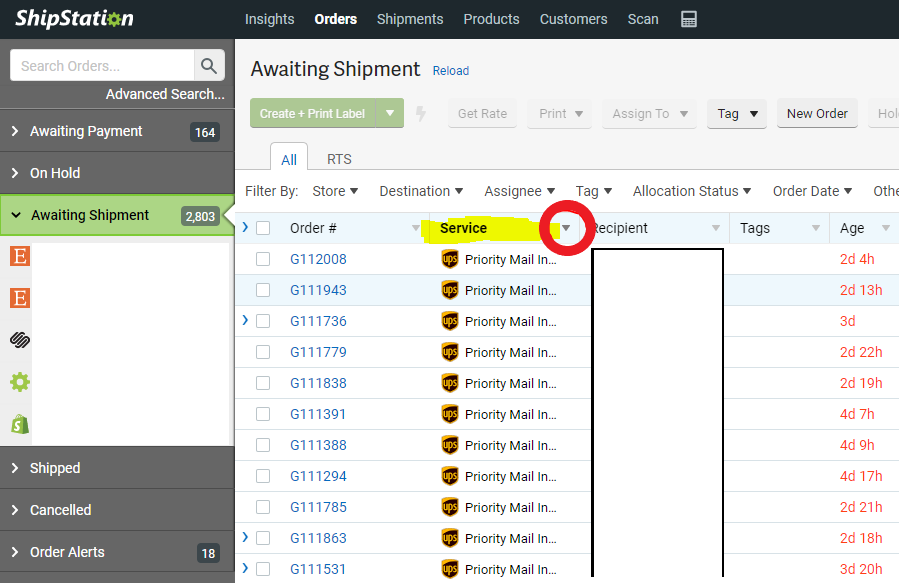
Task: Click the lightning bolt quick-ship icon
Action: click(421, 114)
